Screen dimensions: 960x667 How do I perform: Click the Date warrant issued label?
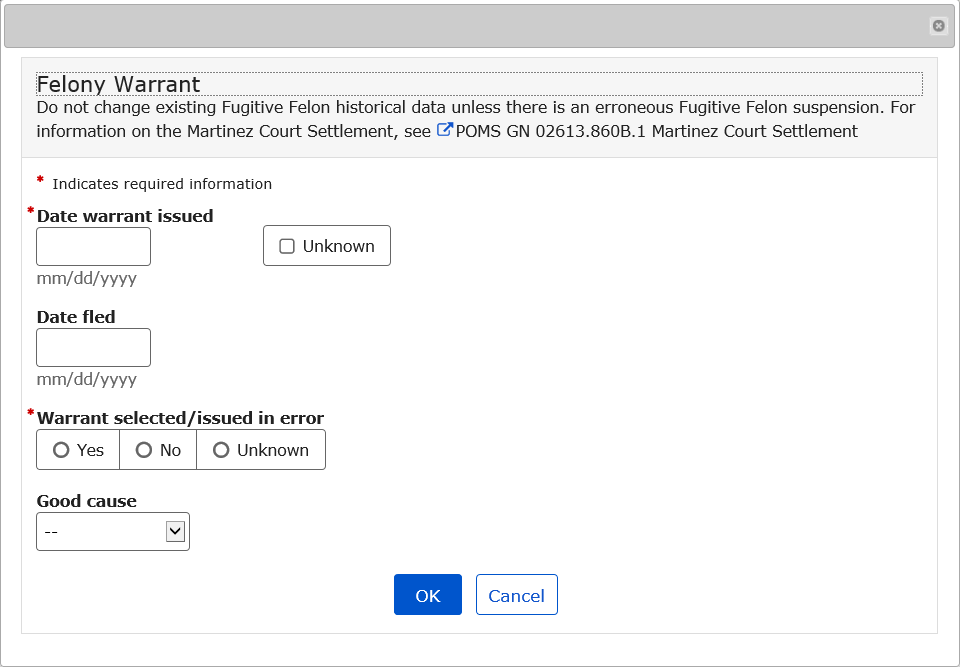click(x=125, y=216)
